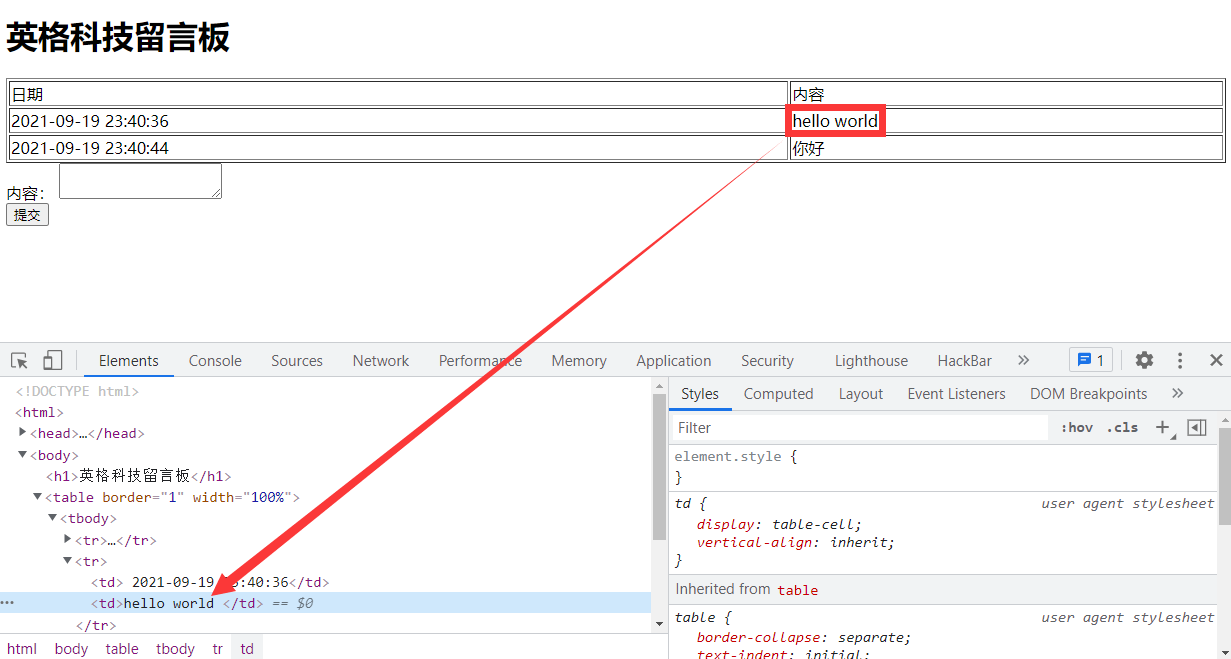Image resolution: width=1231 pixels, height=659 pixels.
Task: Open the issues counter badge
Action: point(1090,361)
